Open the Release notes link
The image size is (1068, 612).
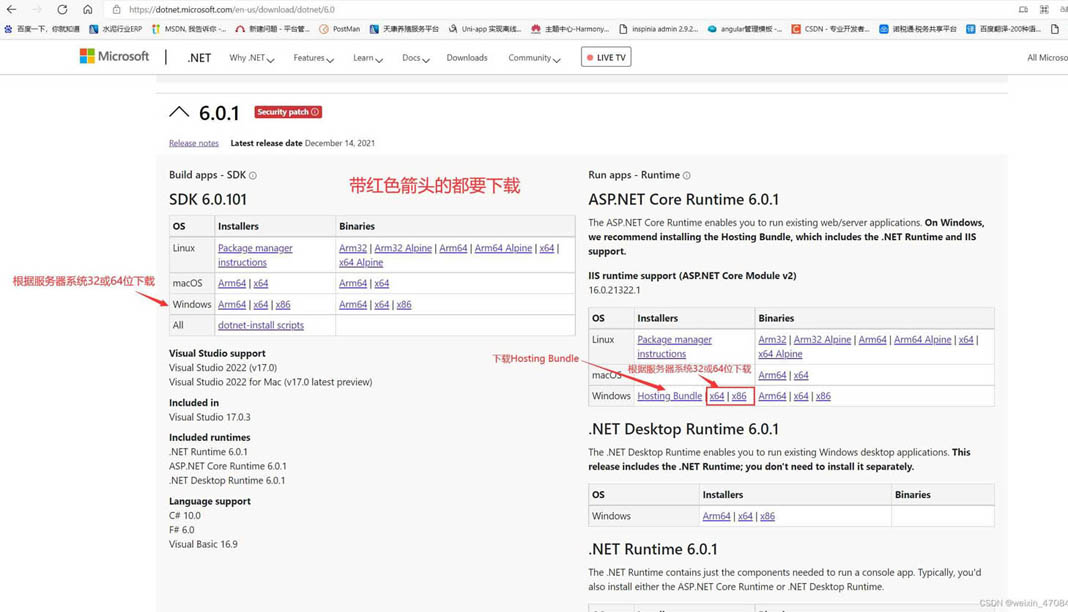[194, 143]
